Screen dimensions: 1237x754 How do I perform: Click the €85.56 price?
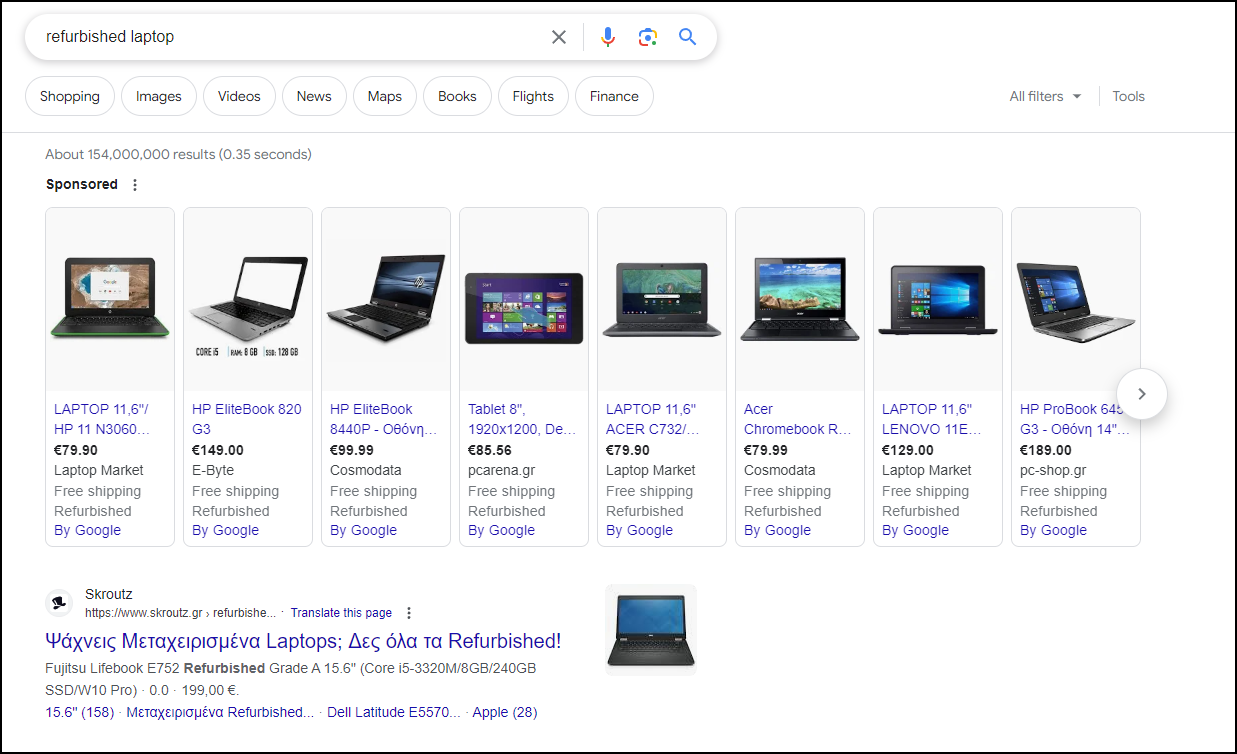click(490, 450)
